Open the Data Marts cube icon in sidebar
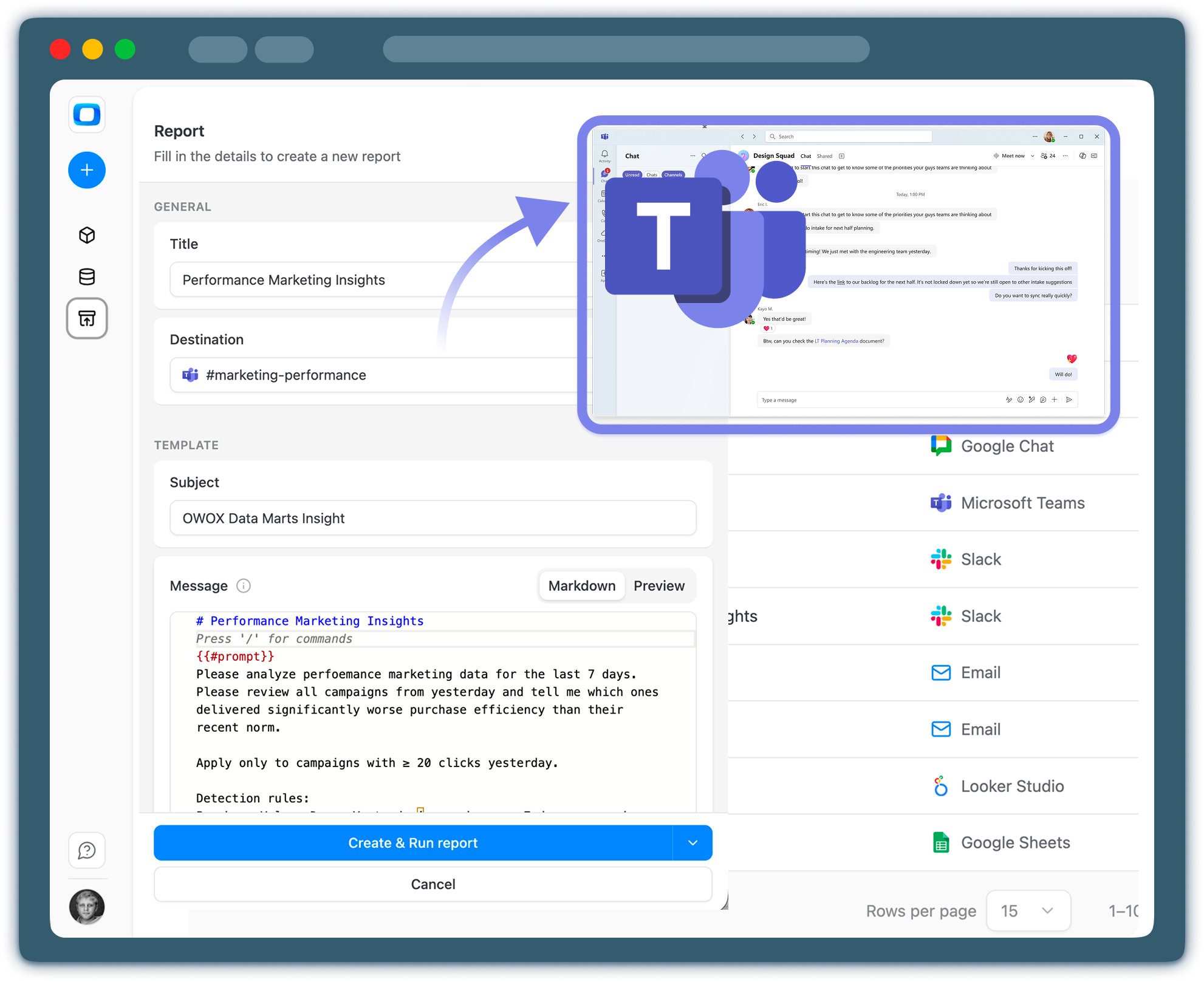The width and height of the screenshot is (1204, 982). point(87,236)
